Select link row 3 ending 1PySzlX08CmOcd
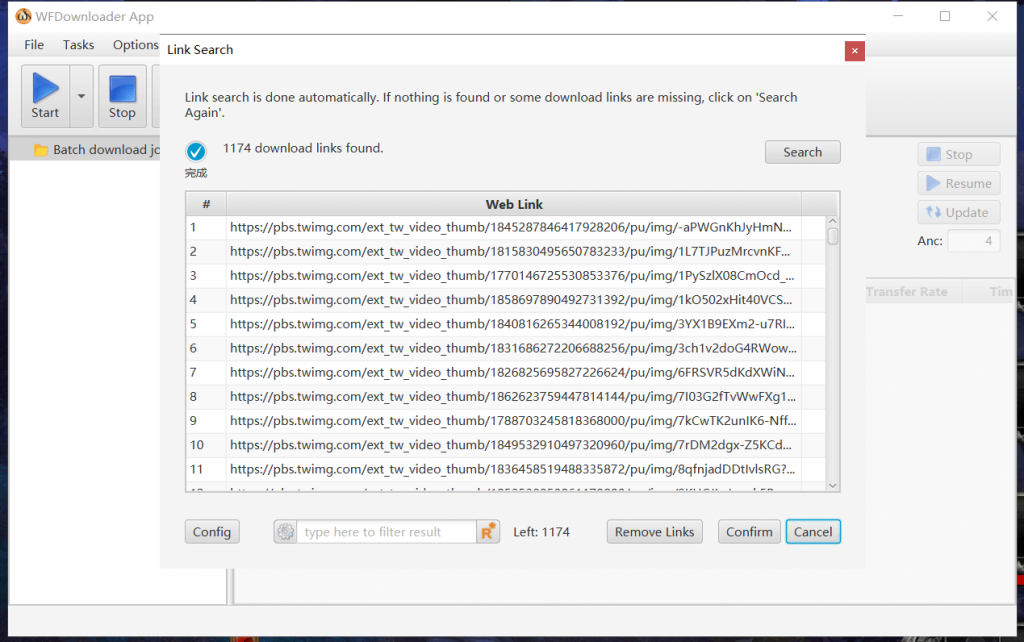Image resolution: width=1024 pixels, height=642 pixels. (505, 276)
